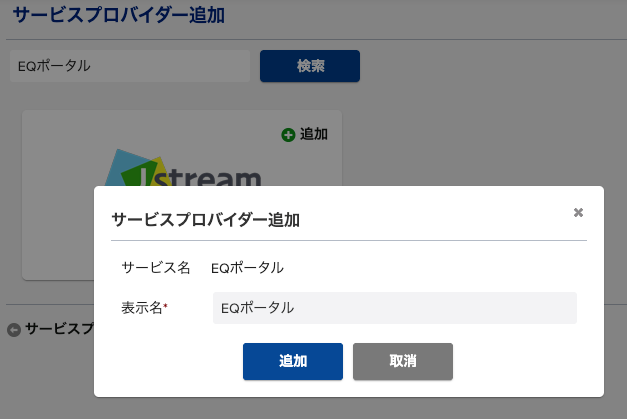Click the grey back arrow circle icon
Screen dimensions: 627x419
click(14, 330)
